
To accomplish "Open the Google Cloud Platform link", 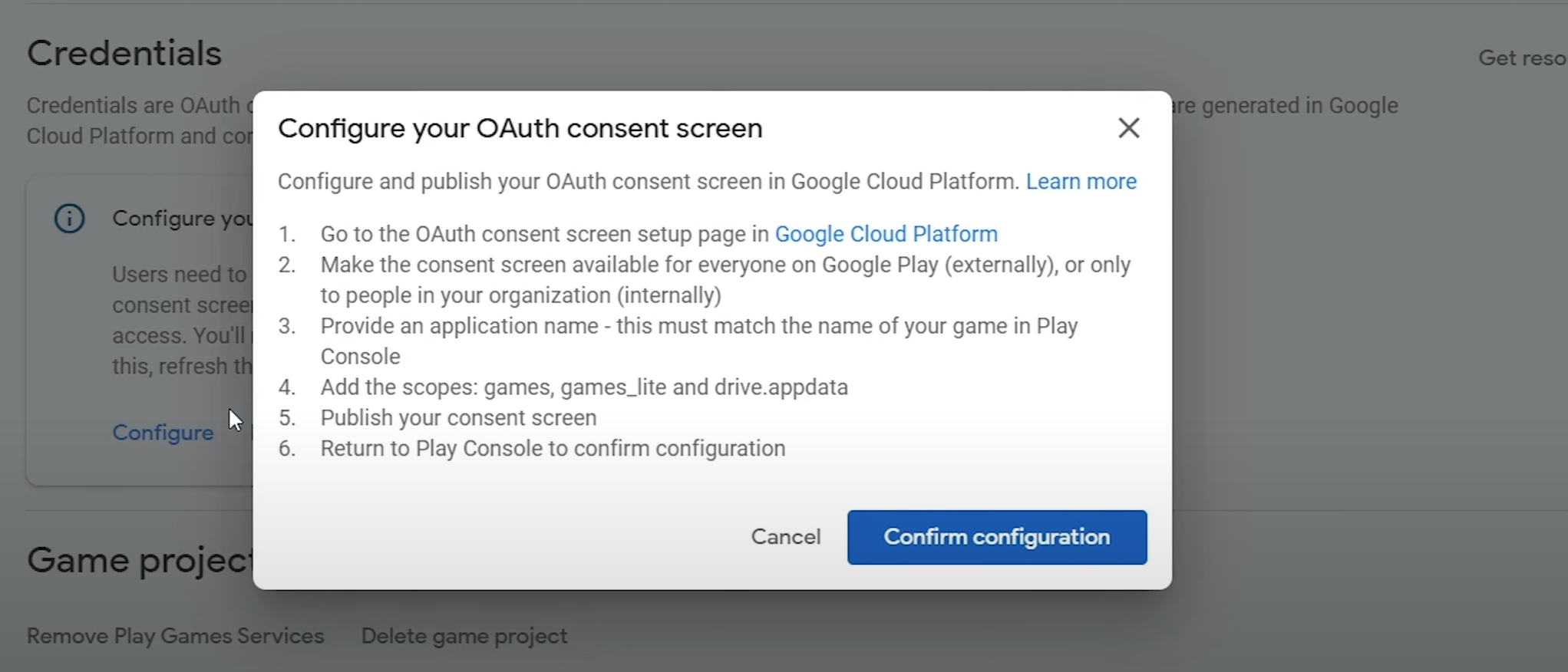I will (886, 234).
